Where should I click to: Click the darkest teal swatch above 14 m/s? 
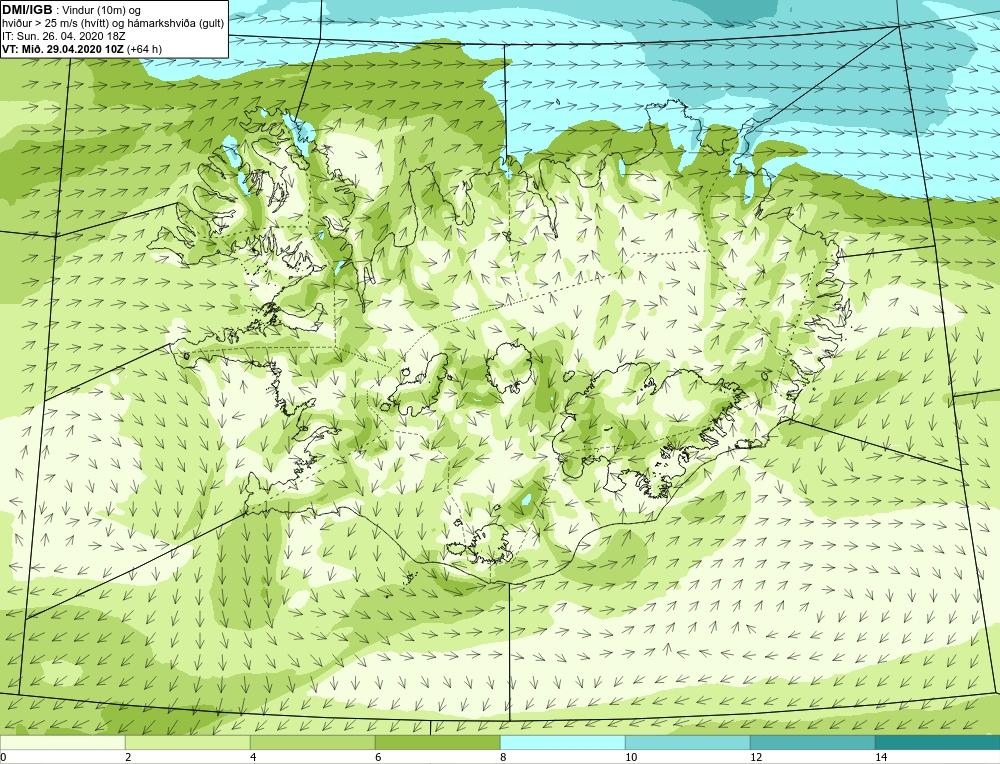click(x=938, y=742)
